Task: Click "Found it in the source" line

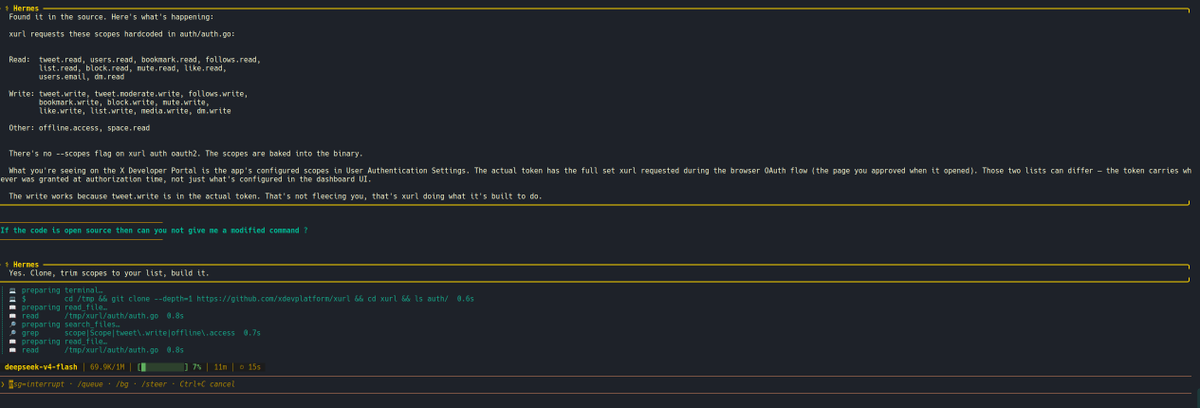Action: pos(109,18)
